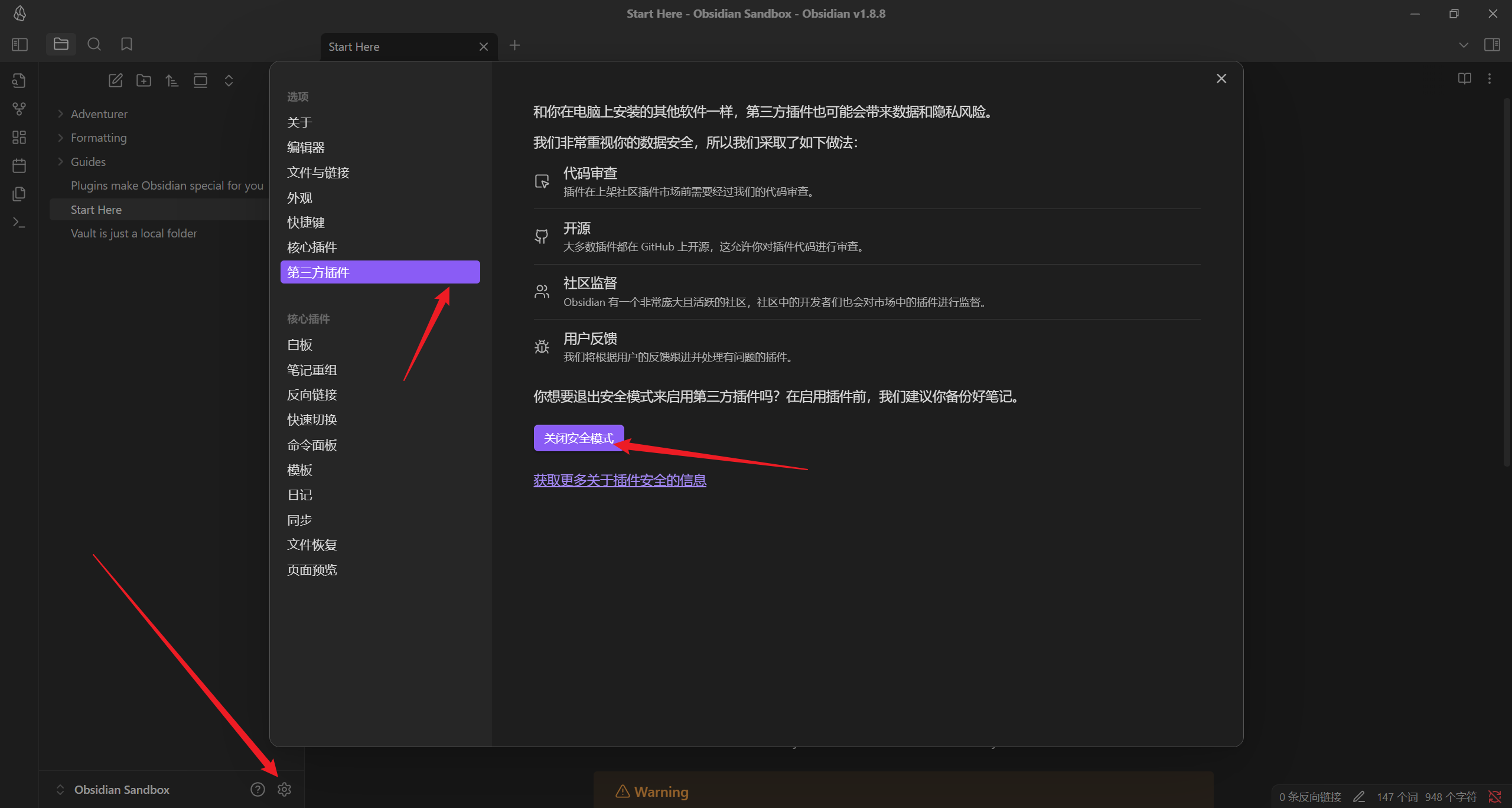Open the 页面预览 plugin settings
1512x808 pixels.
(380, 570)
